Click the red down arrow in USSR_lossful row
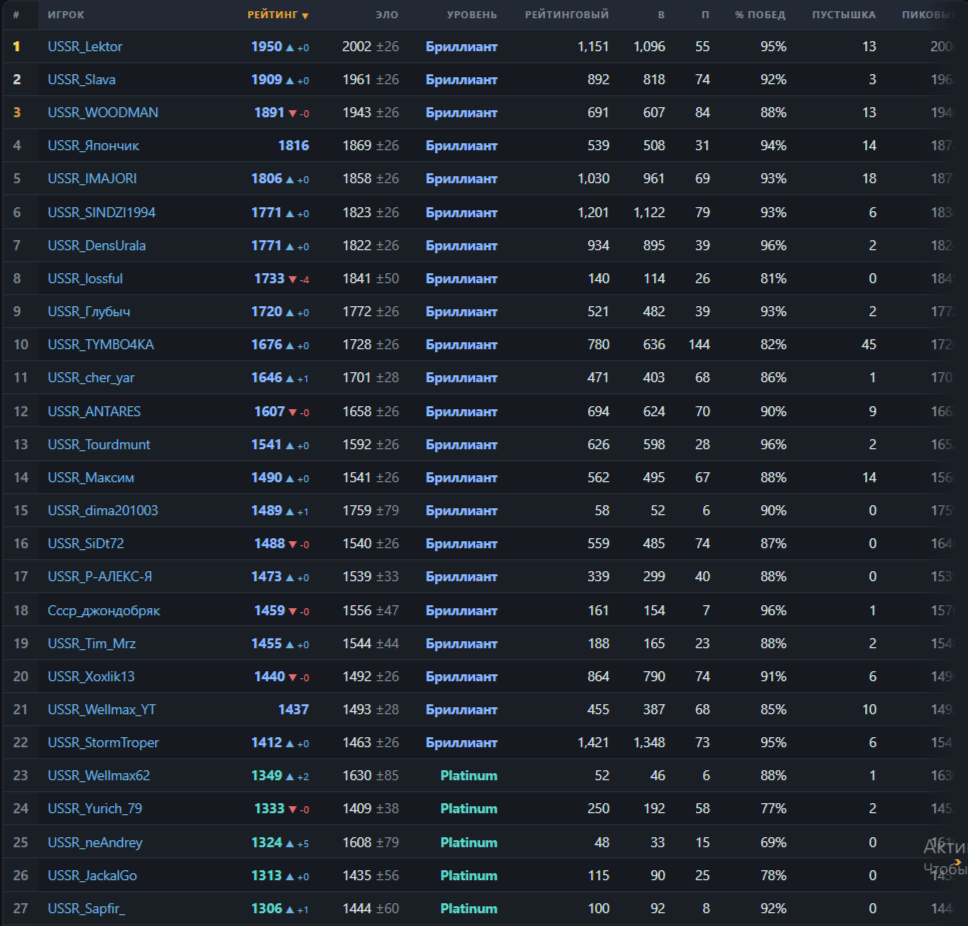The width and height of the screenshot is (968, 926). point(293,279)
